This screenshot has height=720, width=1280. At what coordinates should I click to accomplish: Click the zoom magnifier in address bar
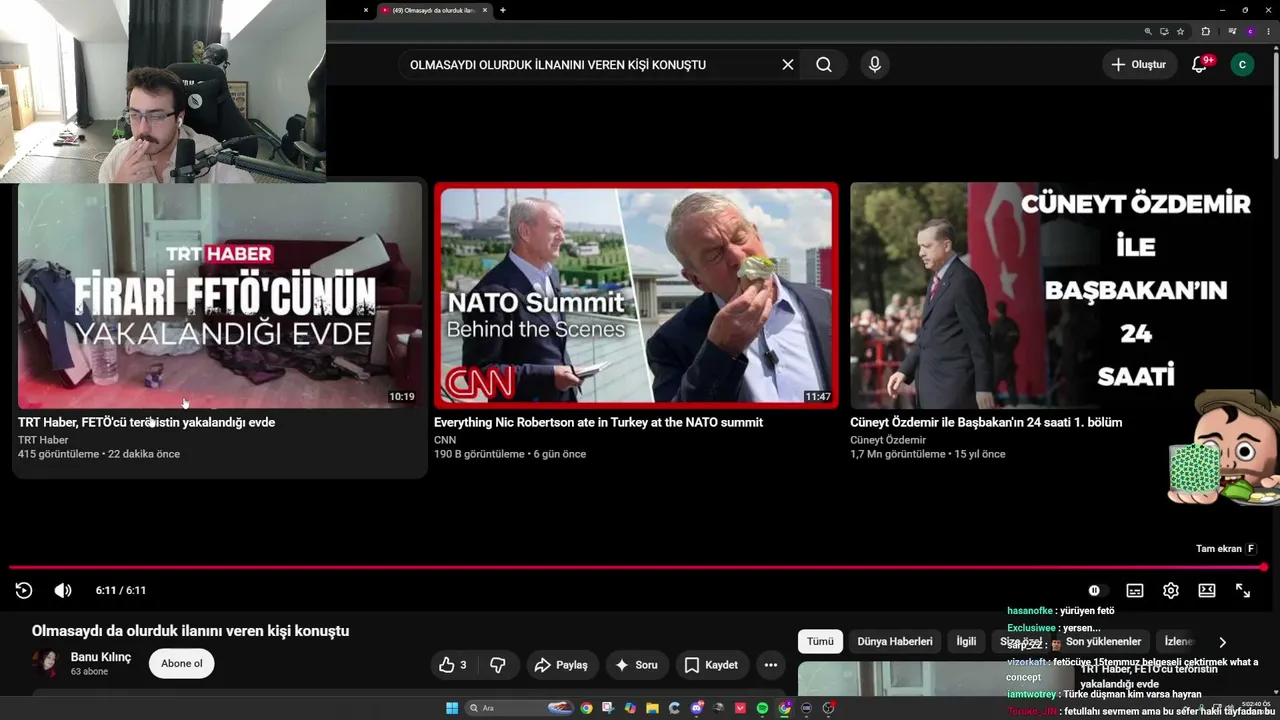(x=1148, y=31)
